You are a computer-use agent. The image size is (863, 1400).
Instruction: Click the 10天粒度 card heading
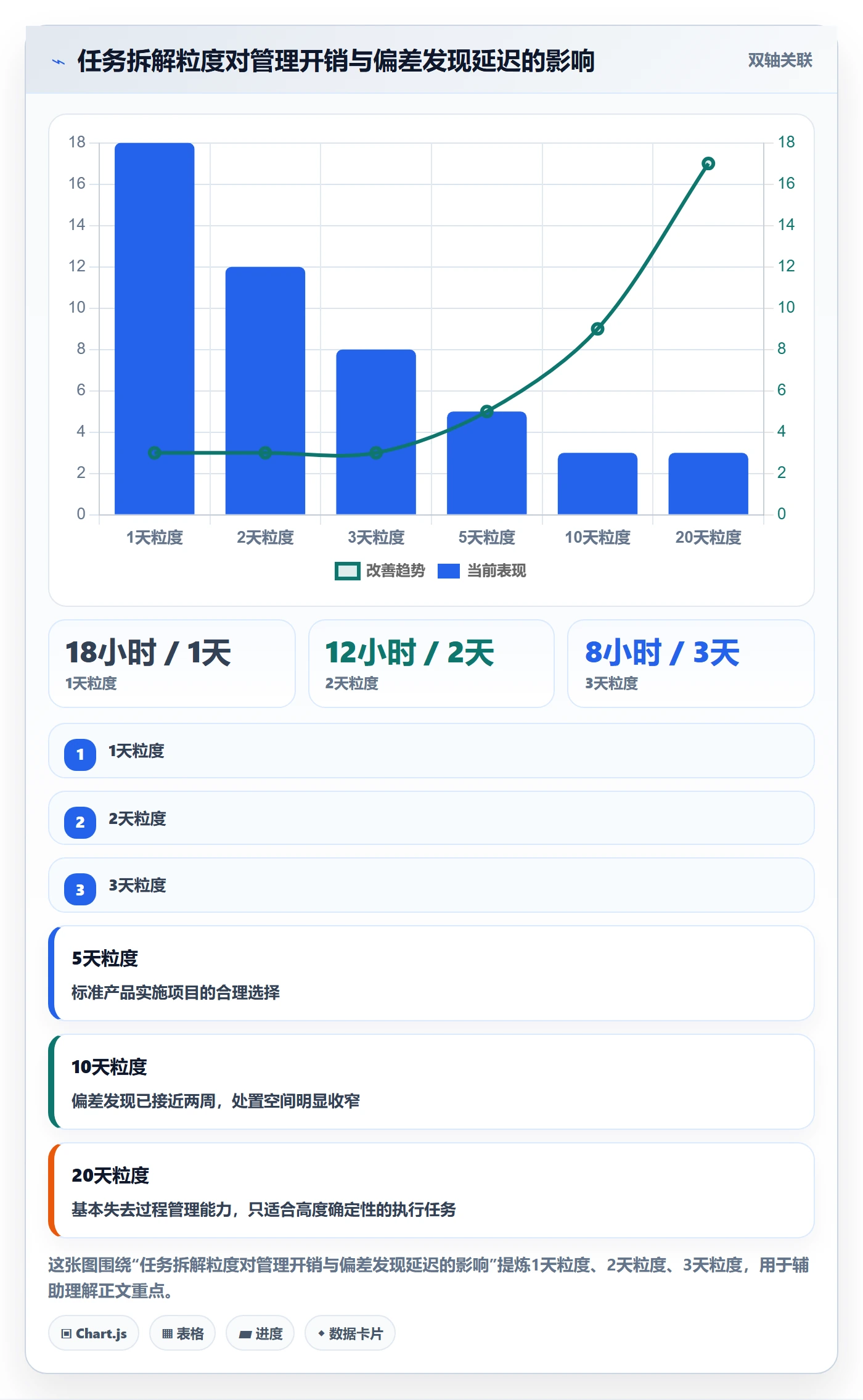(x=109, y=1067)
